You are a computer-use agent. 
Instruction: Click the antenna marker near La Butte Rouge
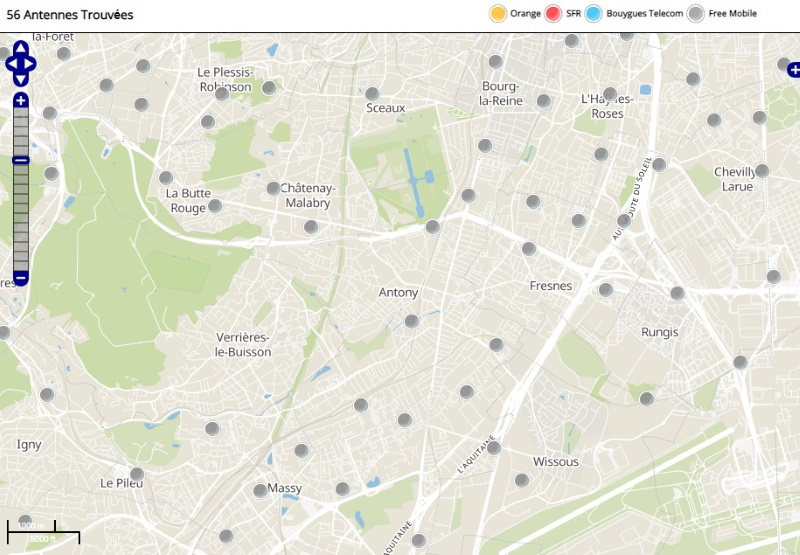pyautogui.click(x=214, y=206)
